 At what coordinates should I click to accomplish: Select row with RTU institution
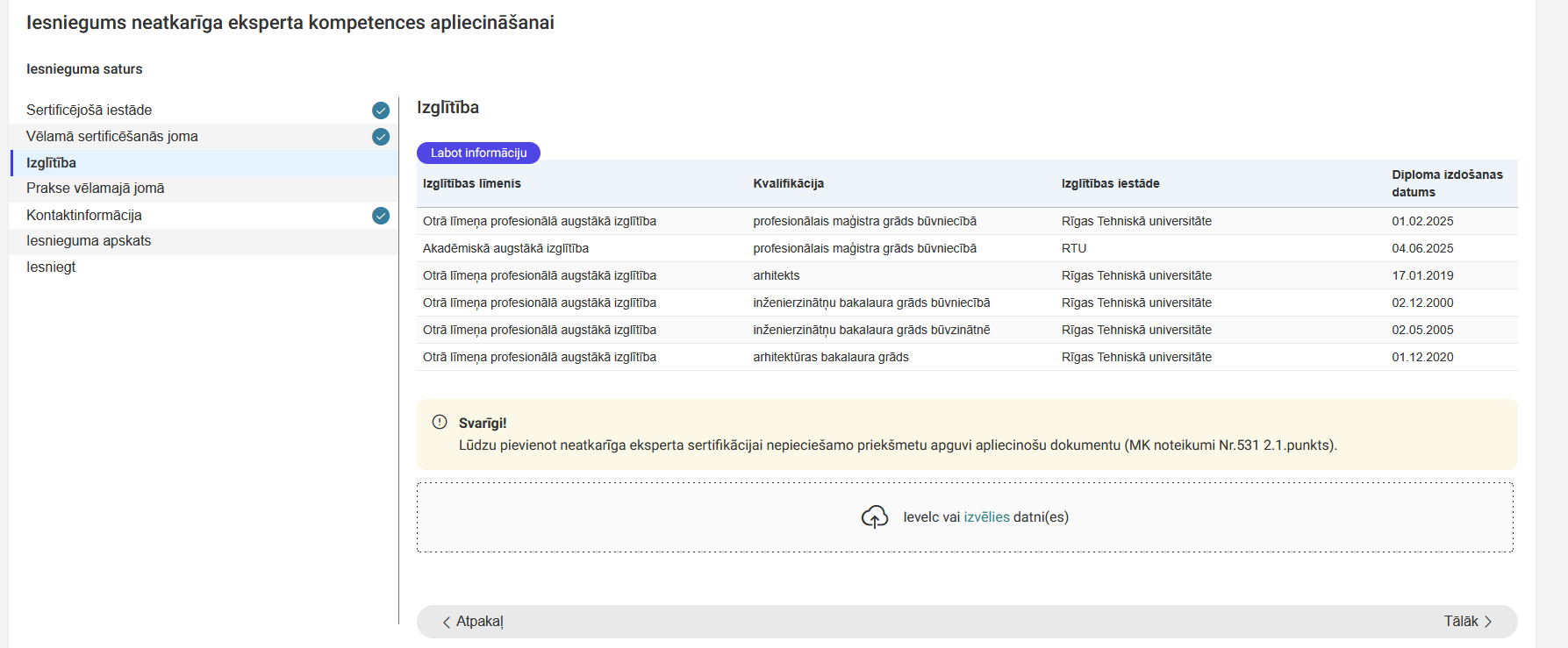[x=1073, y=248]
